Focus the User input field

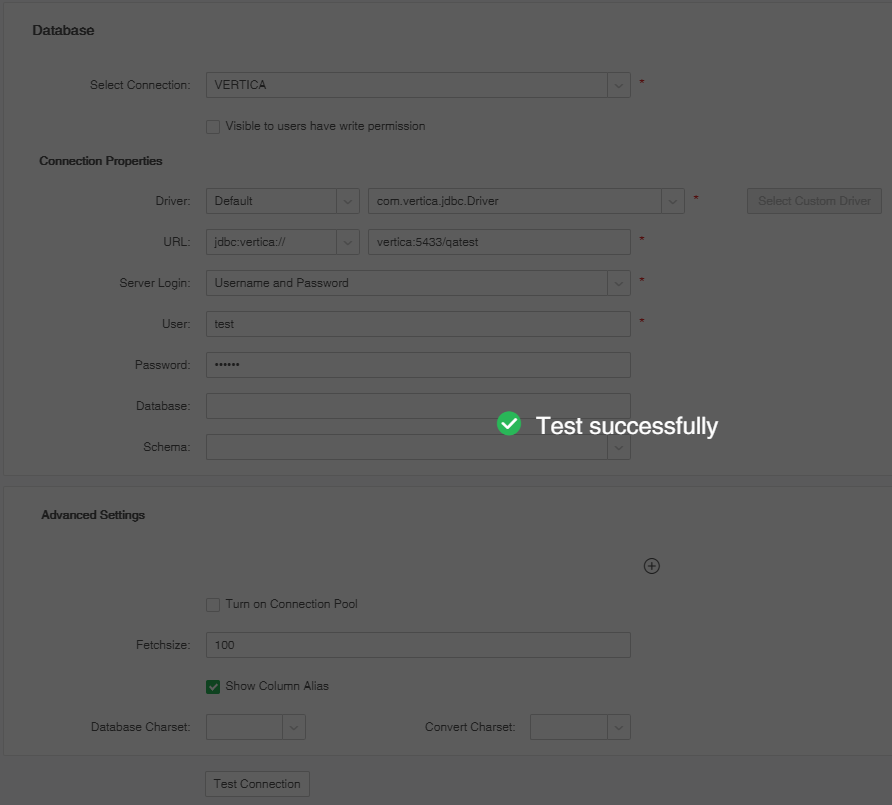tap(417, 324)
